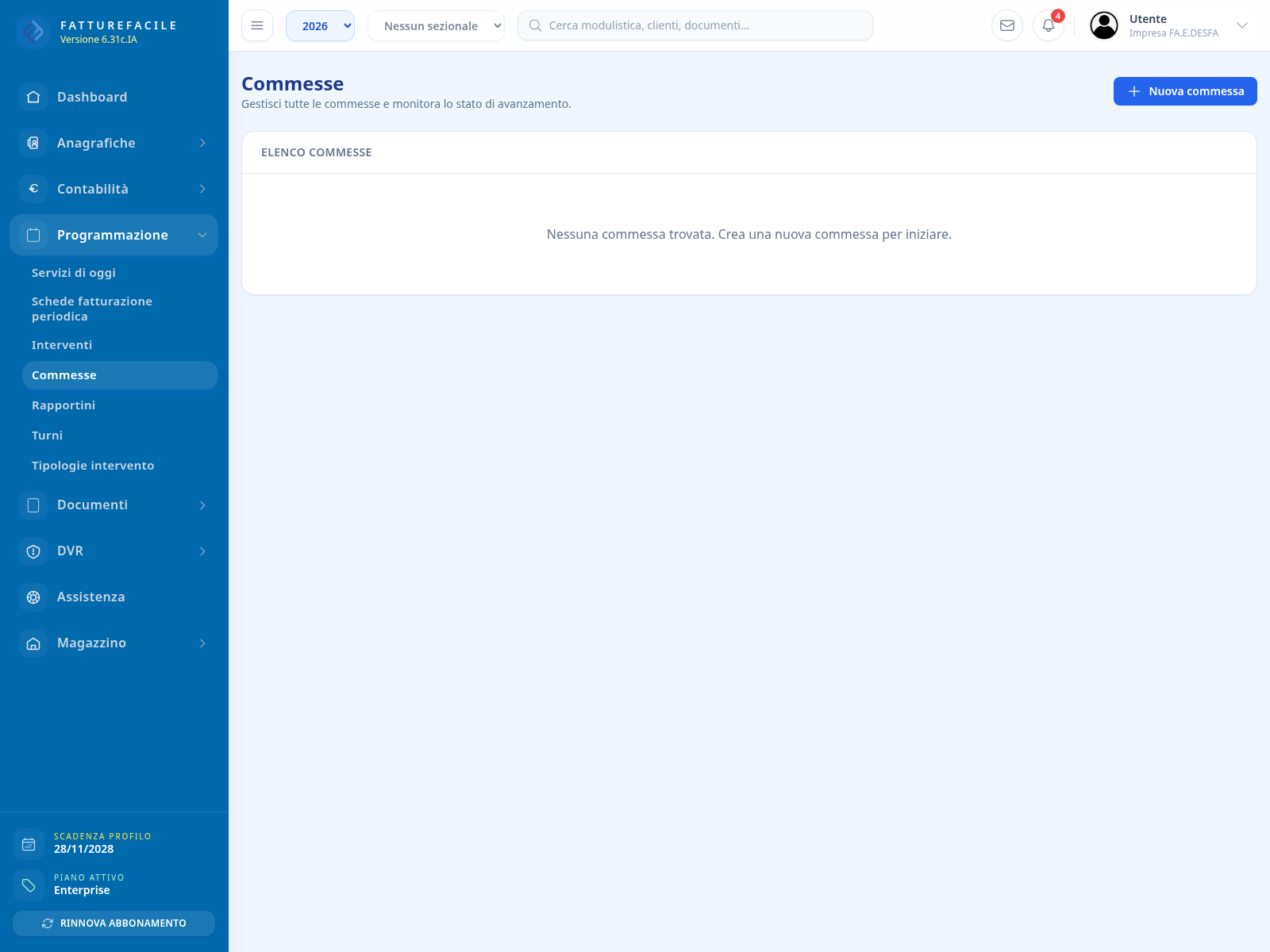This screenshot has height=952, width=1270.
Task: Click the Assistenza lifebuoy icon
Action: point(33,597)
